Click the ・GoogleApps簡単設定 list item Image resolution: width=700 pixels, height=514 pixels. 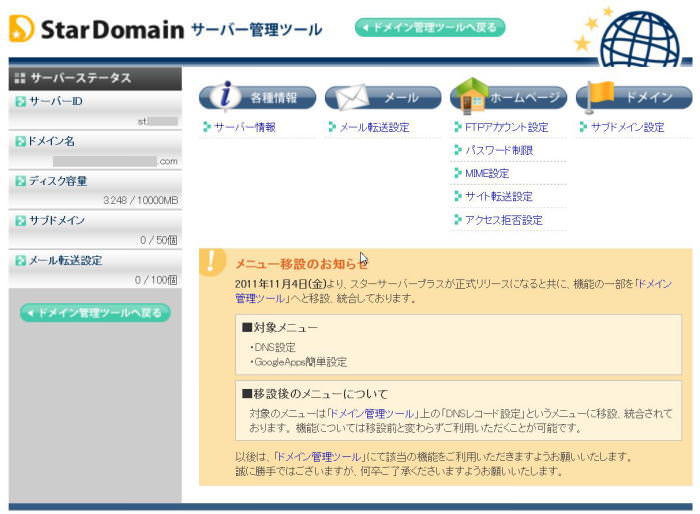click(x=298, y=362)
